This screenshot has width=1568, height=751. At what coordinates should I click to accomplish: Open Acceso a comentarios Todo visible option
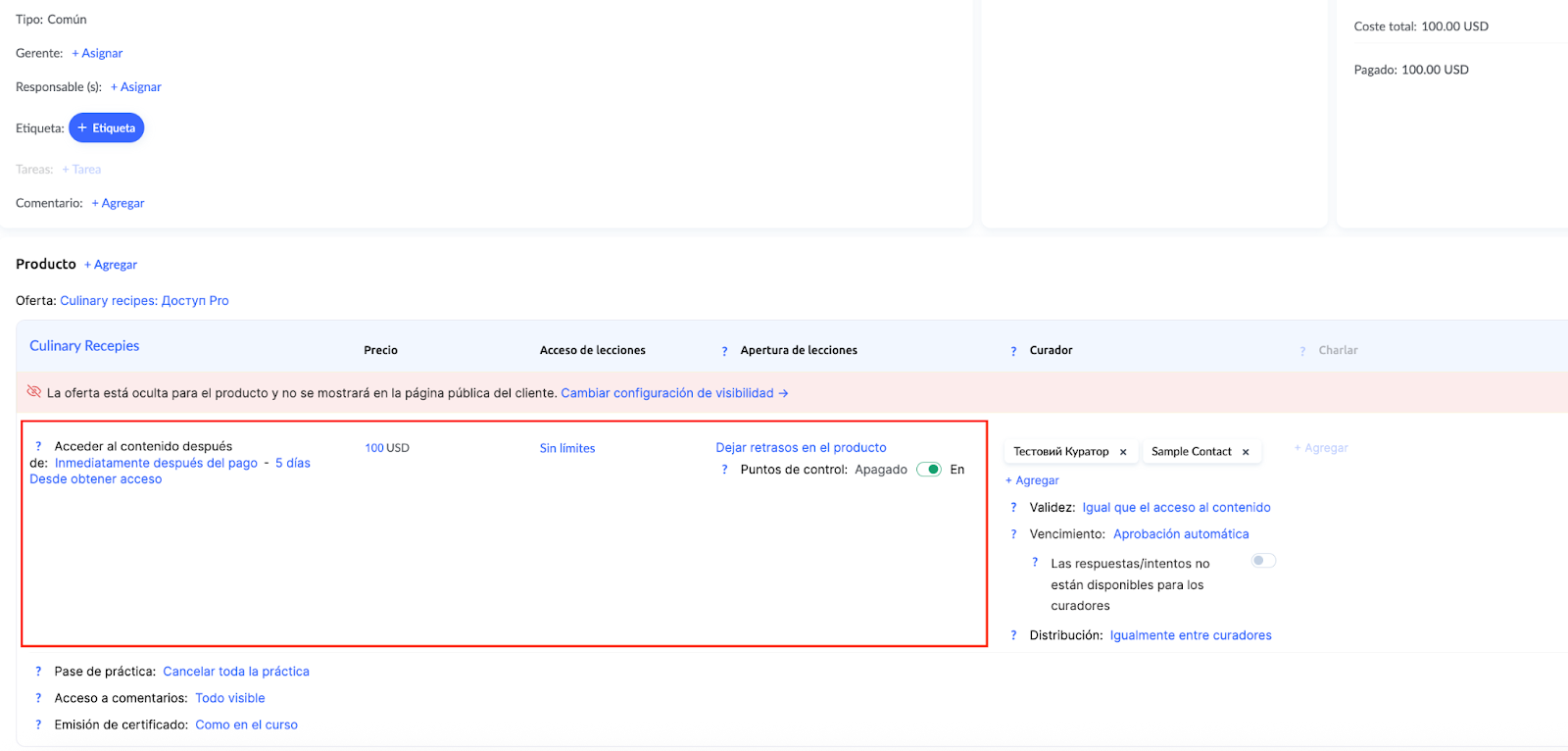tap(229, 698)
